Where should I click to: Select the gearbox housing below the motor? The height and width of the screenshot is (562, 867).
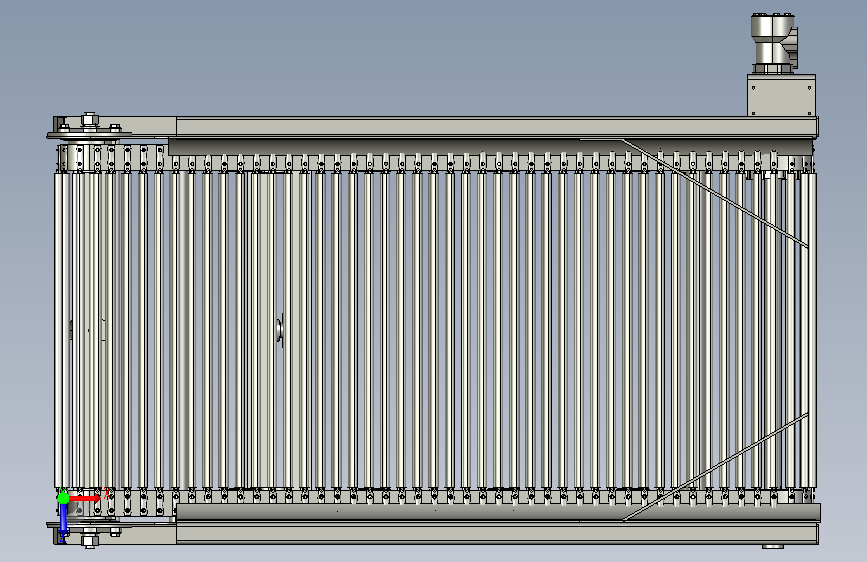(781, 95)
